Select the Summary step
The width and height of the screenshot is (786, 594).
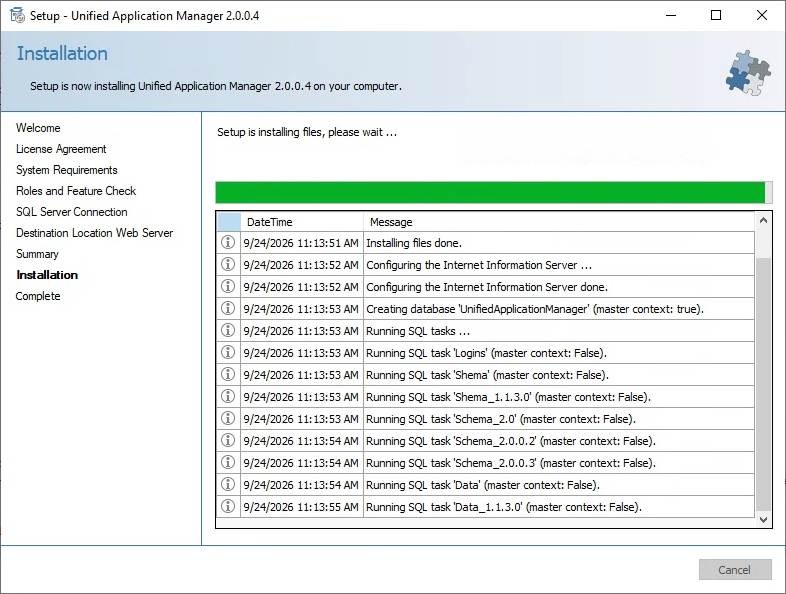37,254
